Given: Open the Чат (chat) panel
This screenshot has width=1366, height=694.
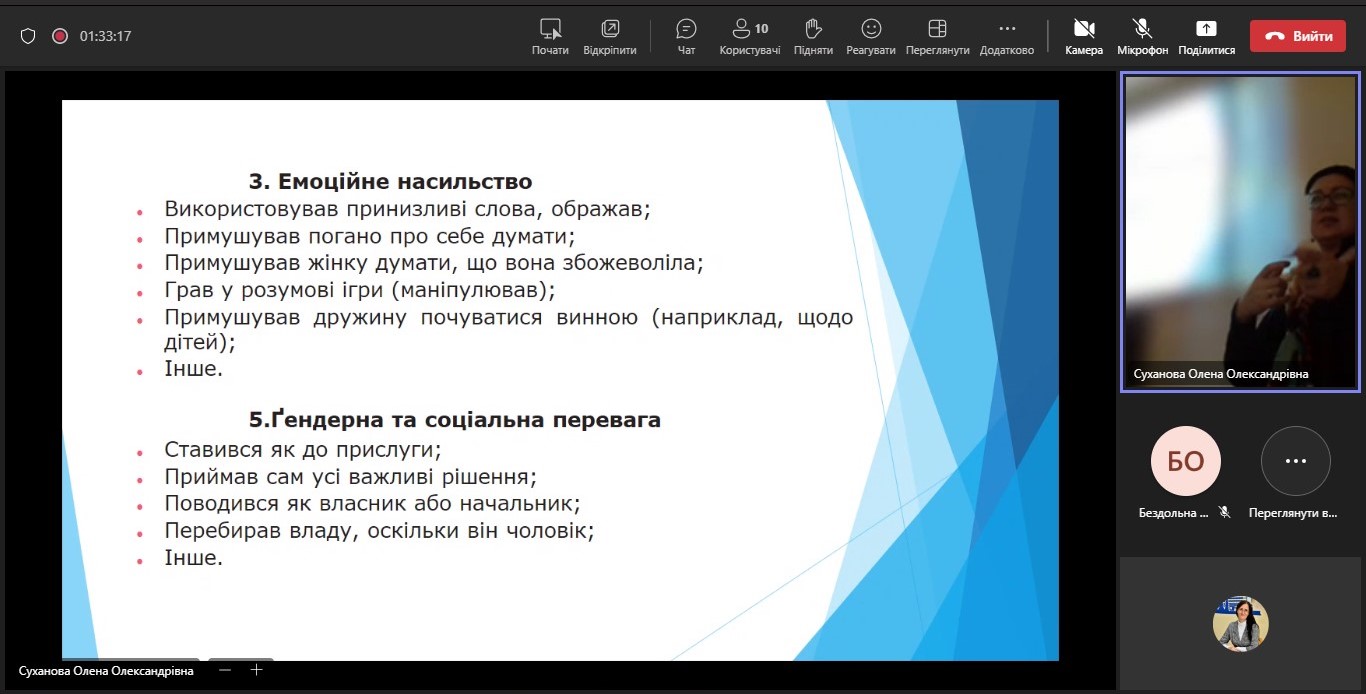Looking at the screenshot, I should pyautogui.click(x=686, y=36).
